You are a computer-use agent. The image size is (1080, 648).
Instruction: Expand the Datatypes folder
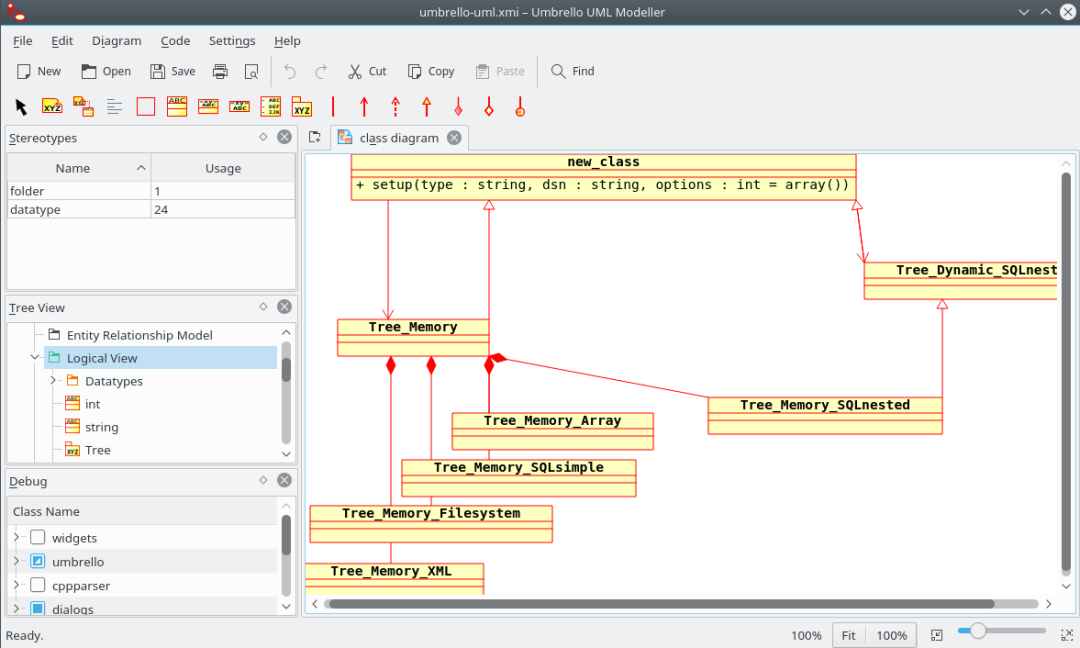tap(52, 381)
